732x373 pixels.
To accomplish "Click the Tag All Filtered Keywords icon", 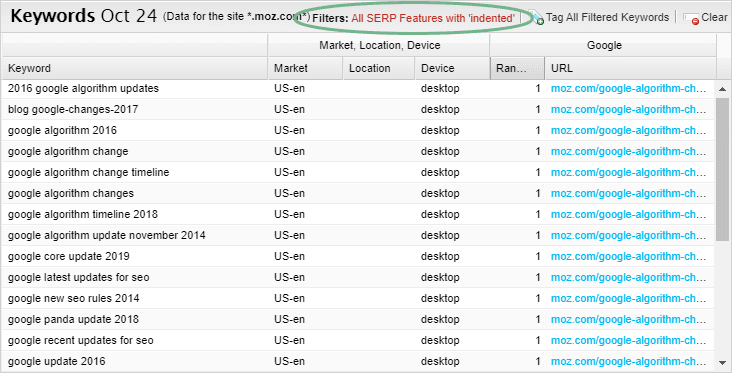I will (537, 18).
